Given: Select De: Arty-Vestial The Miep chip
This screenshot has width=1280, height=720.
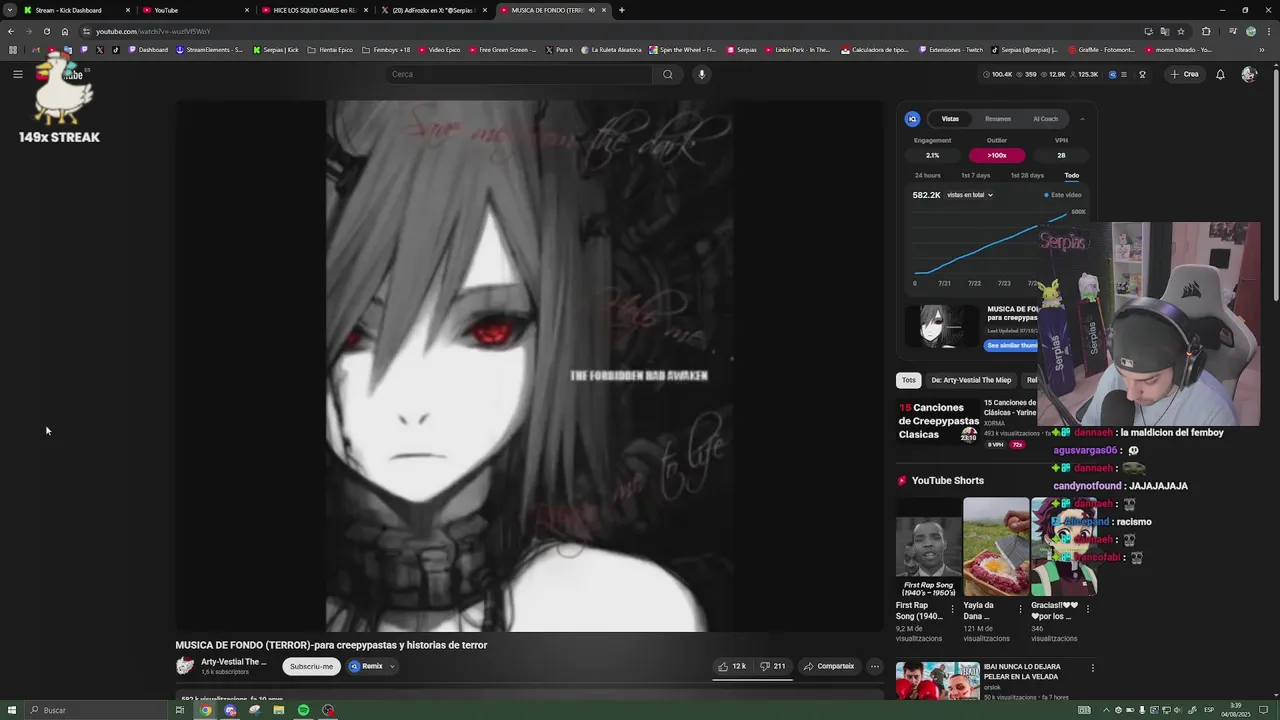Looking at the screenshot, I should [x=971, y=380].
